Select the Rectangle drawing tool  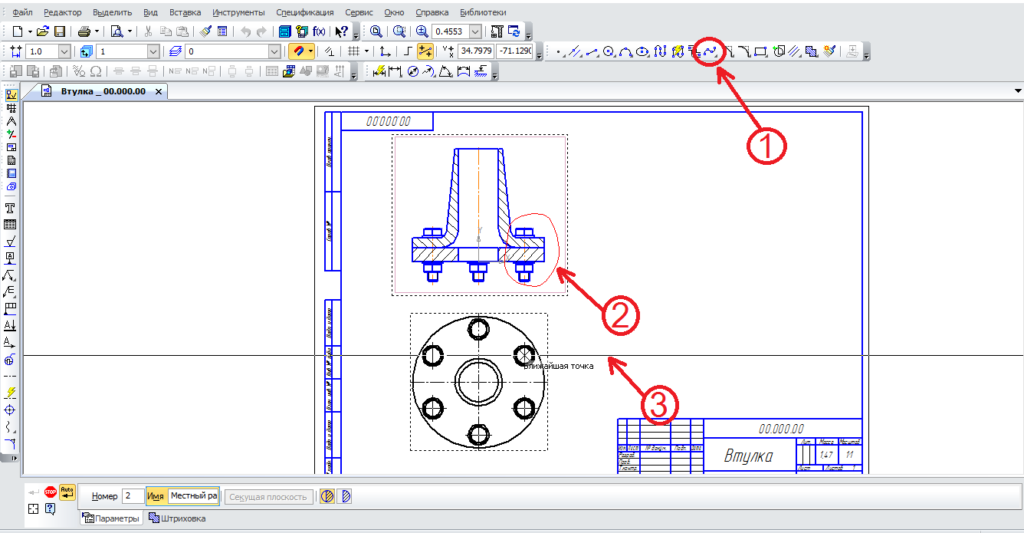(760, 51)
